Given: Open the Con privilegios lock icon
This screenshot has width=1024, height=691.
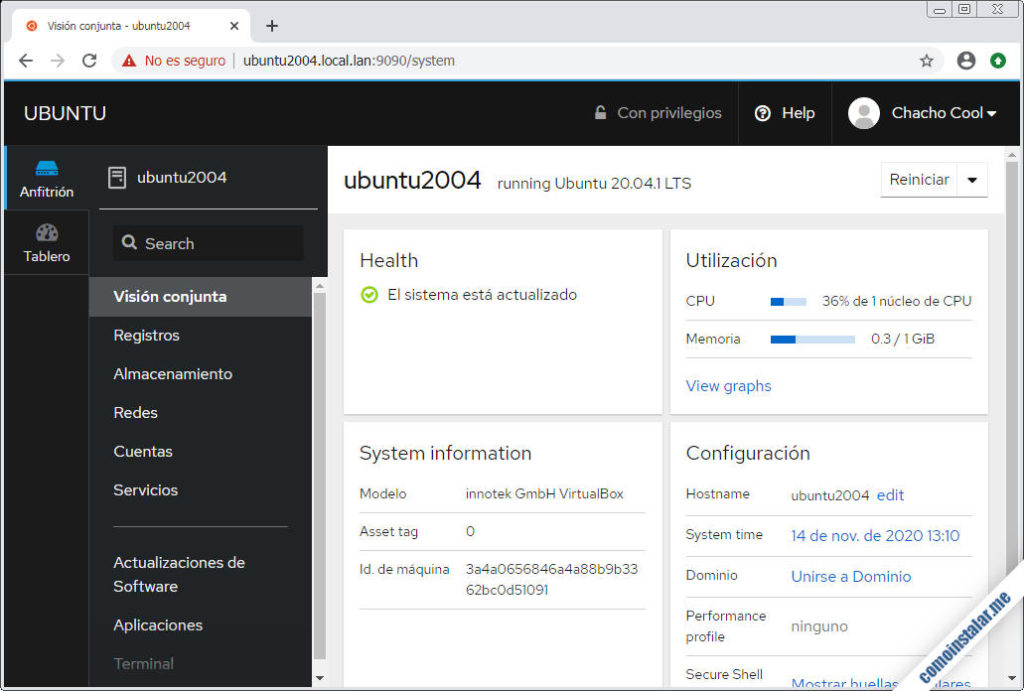Looking at the screenshot, I should coord(601,113).
